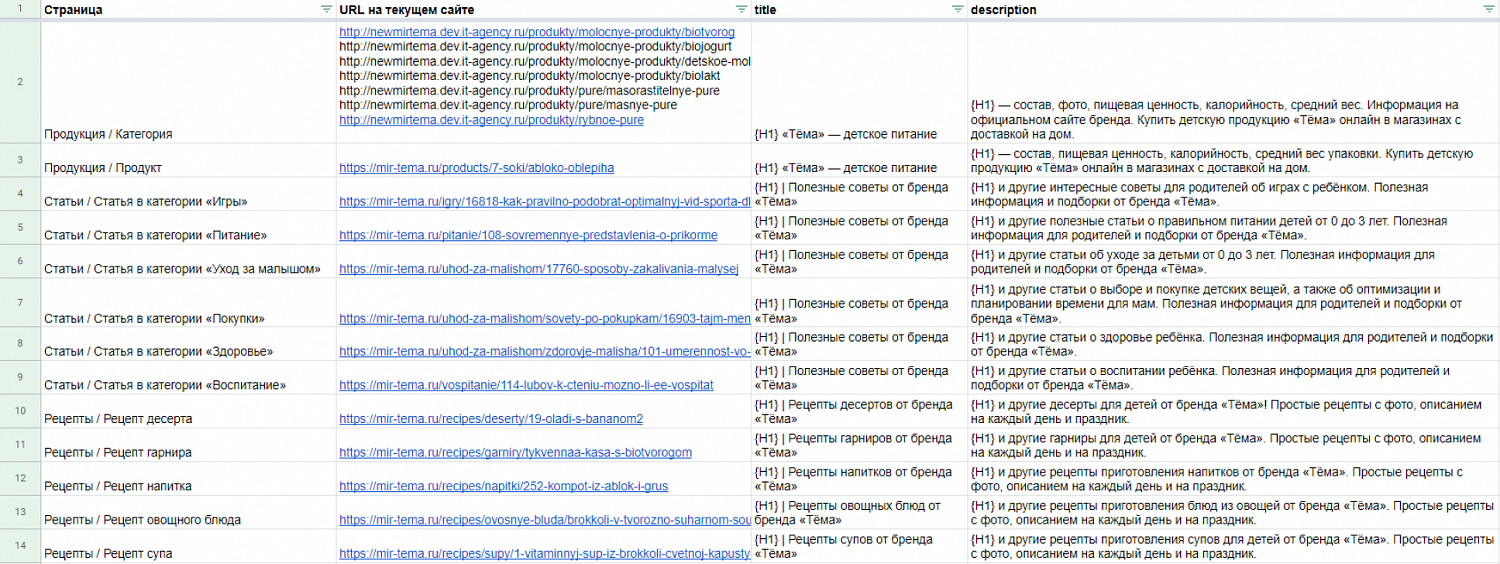Open the tykvennaa-kasa-s-biotvorogom link
The image size is (1500, 564).
pos(515,453)
